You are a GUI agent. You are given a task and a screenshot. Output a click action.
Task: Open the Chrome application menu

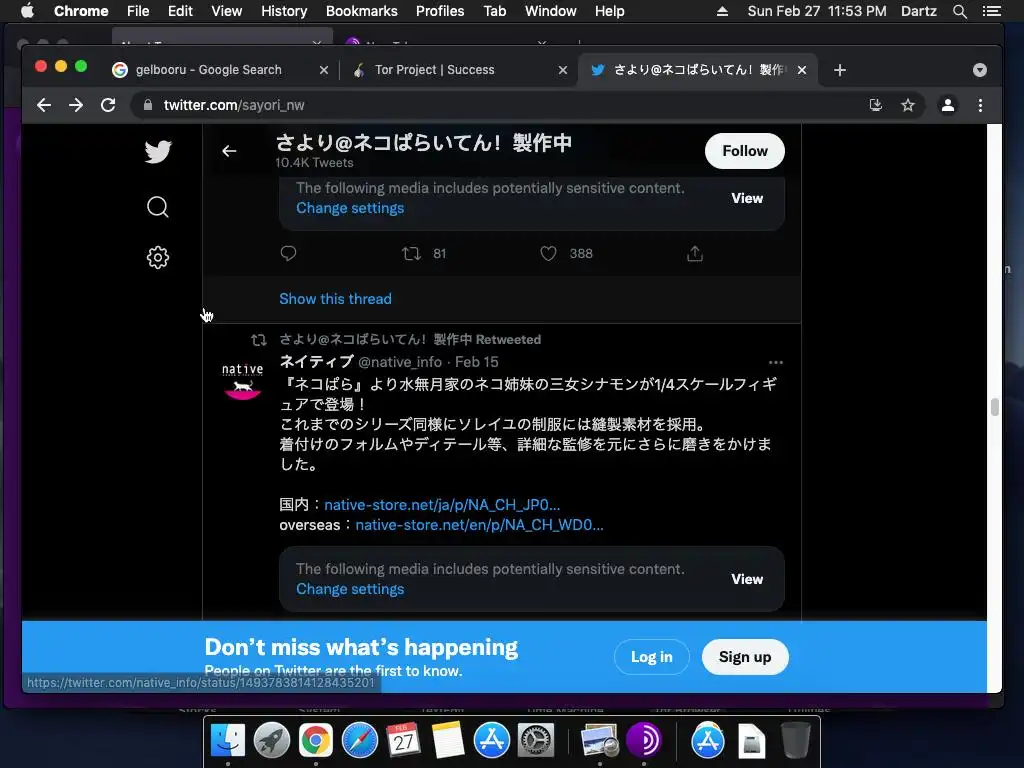81,11
